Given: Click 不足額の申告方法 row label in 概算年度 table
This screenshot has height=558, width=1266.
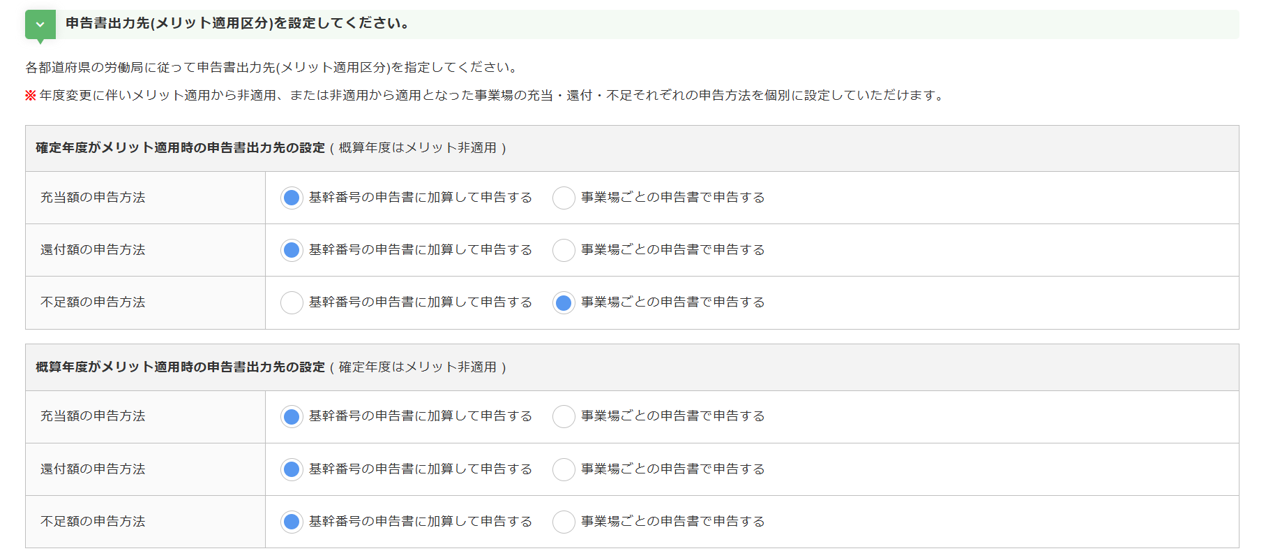Looking at the screenshot, I should pyautogui.click(x=93, y=521).
